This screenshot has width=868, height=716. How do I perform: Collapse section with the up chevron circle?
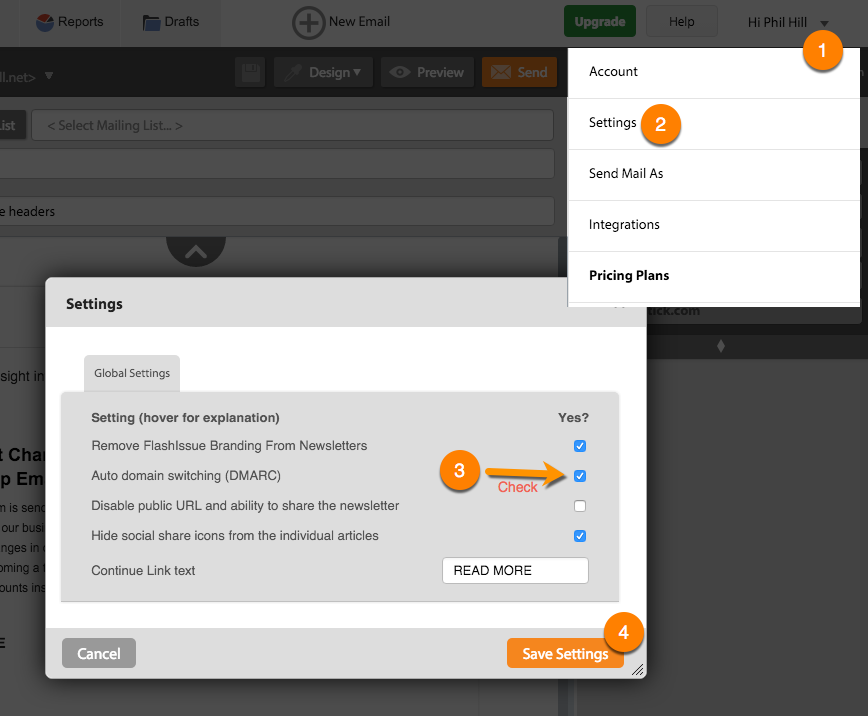196,251
